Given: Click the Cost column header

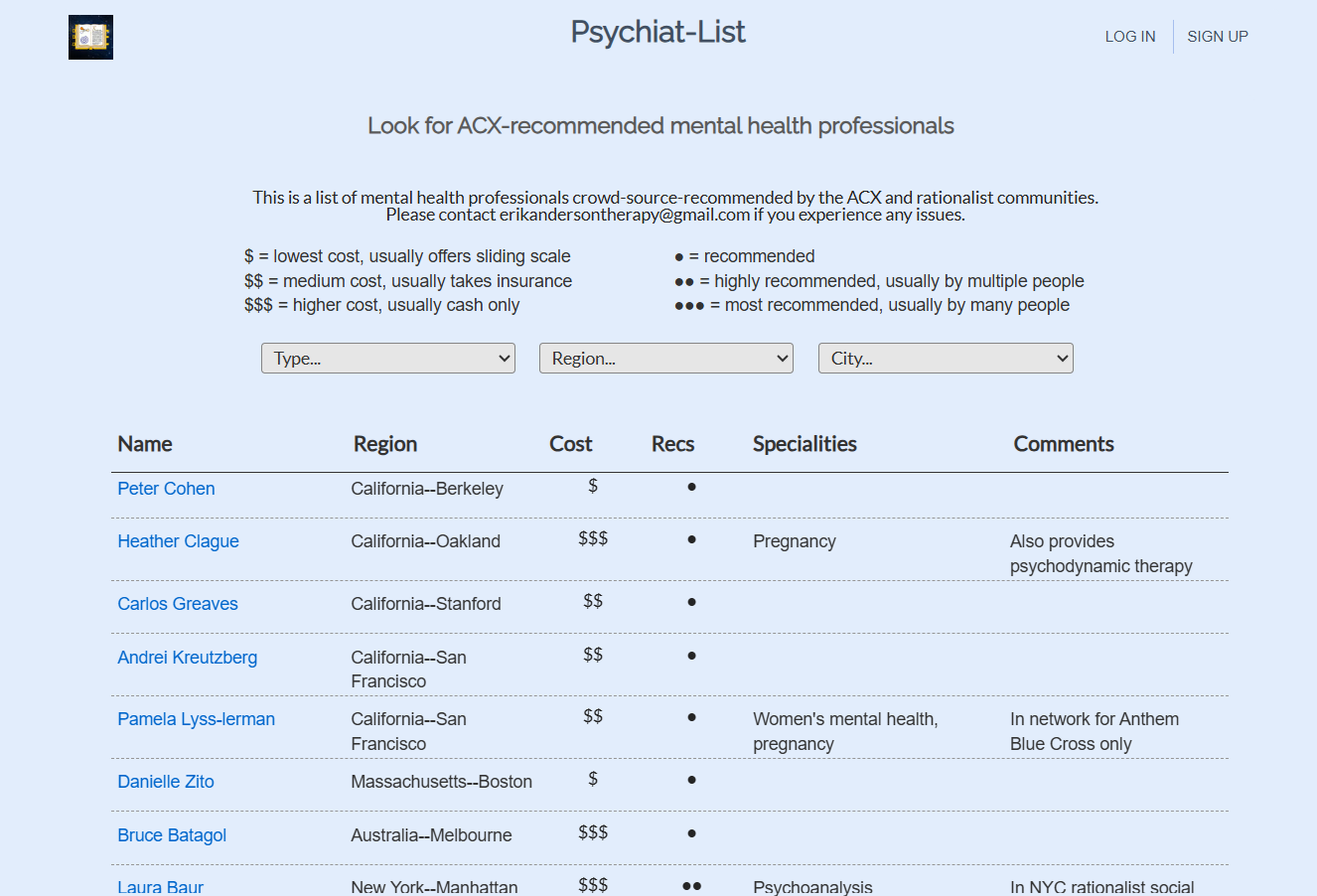Looking at the screenshot, I should (x=571, y=444).
